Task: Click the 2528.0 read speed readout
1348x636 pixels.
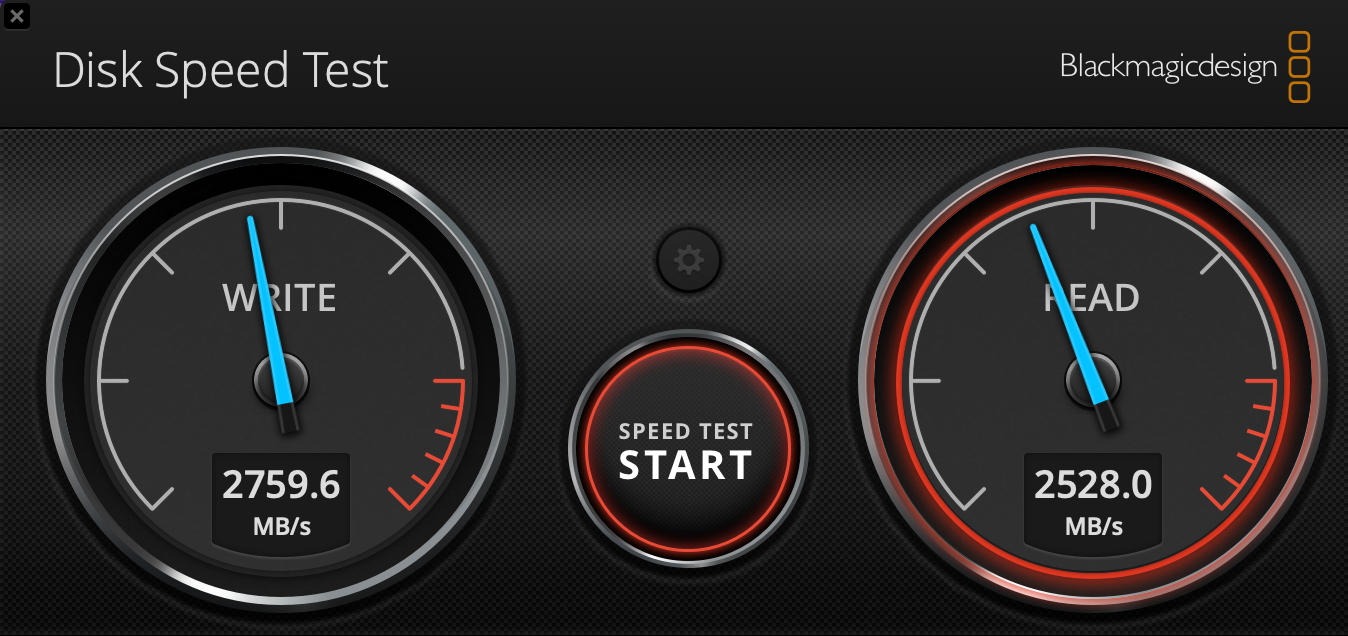Action: click(x=1093, y=485)
